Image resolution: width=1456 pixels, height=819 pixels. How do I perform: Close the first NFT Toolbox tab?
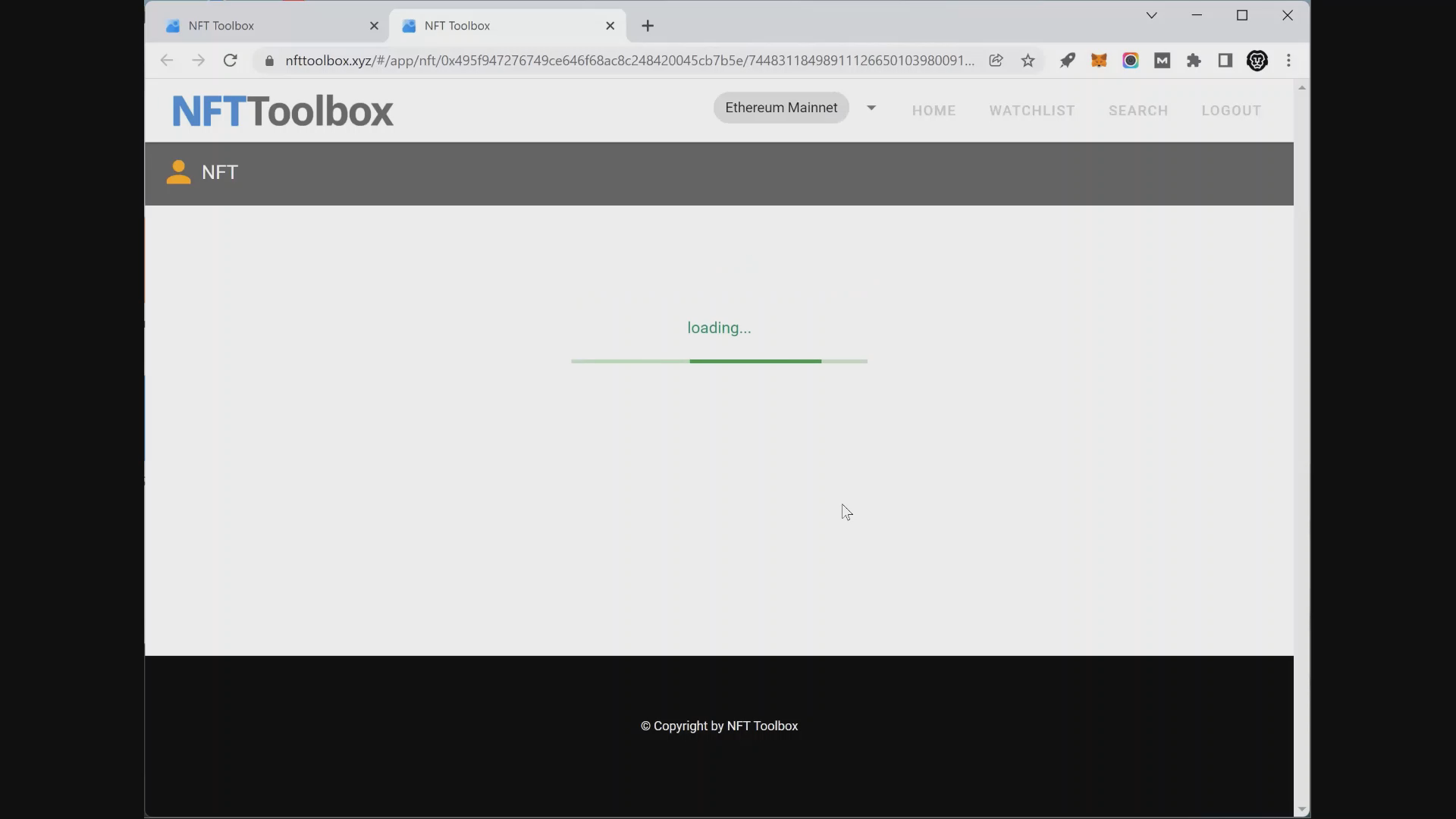coord(374,26)
